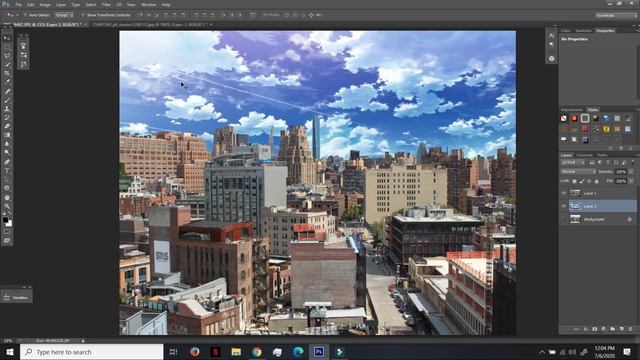Toggle Quick Mask mode
Screen dimensions: 640x360
pos(7,232)
